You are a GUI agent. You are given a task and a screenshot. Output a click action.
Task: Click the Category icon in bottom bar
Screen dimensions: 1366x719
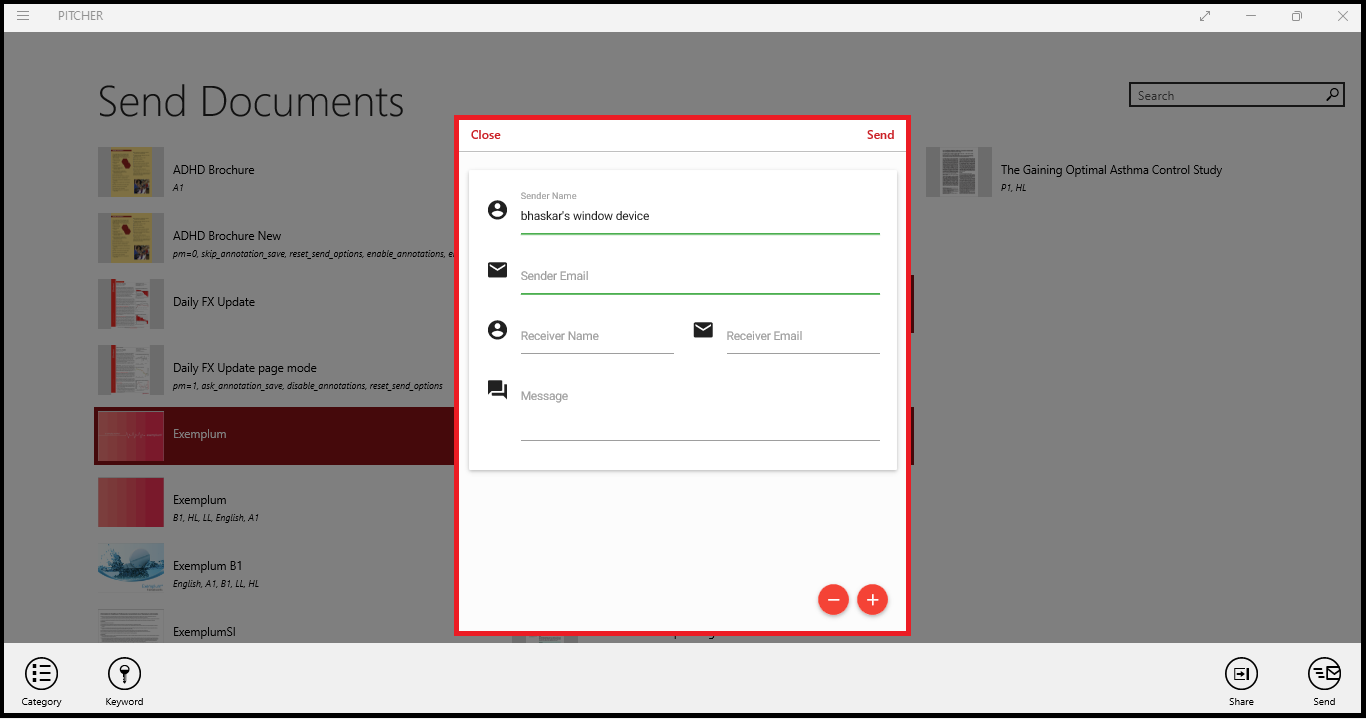point(41,674)
